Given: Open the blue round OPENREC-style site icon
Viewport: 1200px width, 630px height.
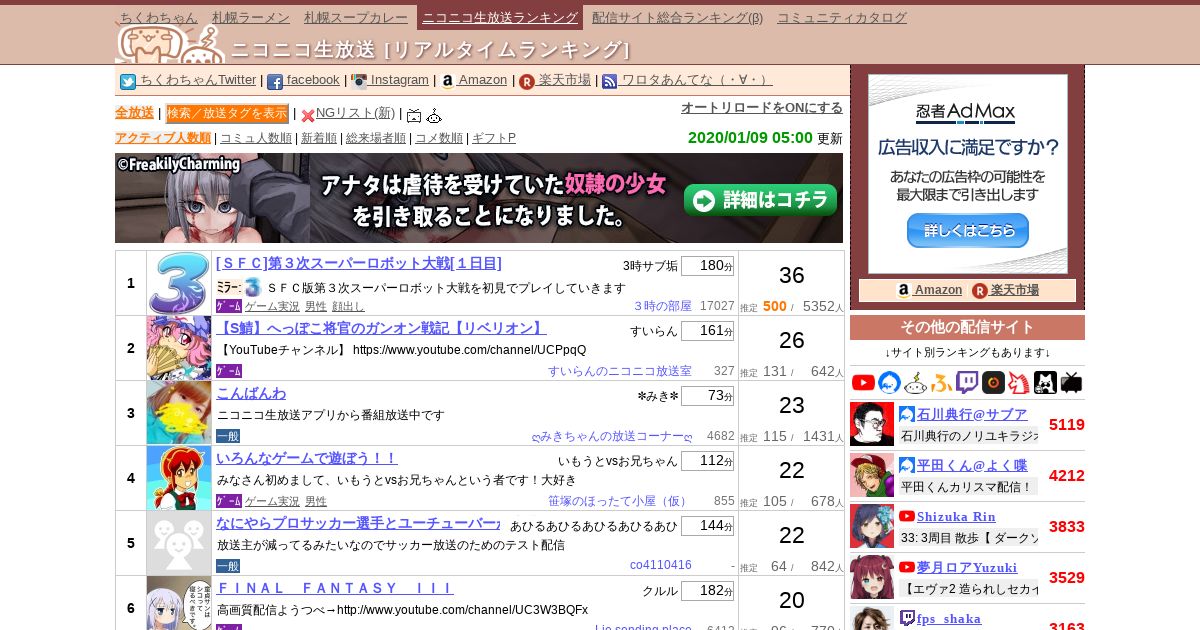Looking at the screenshot, I should pos(889,382).
